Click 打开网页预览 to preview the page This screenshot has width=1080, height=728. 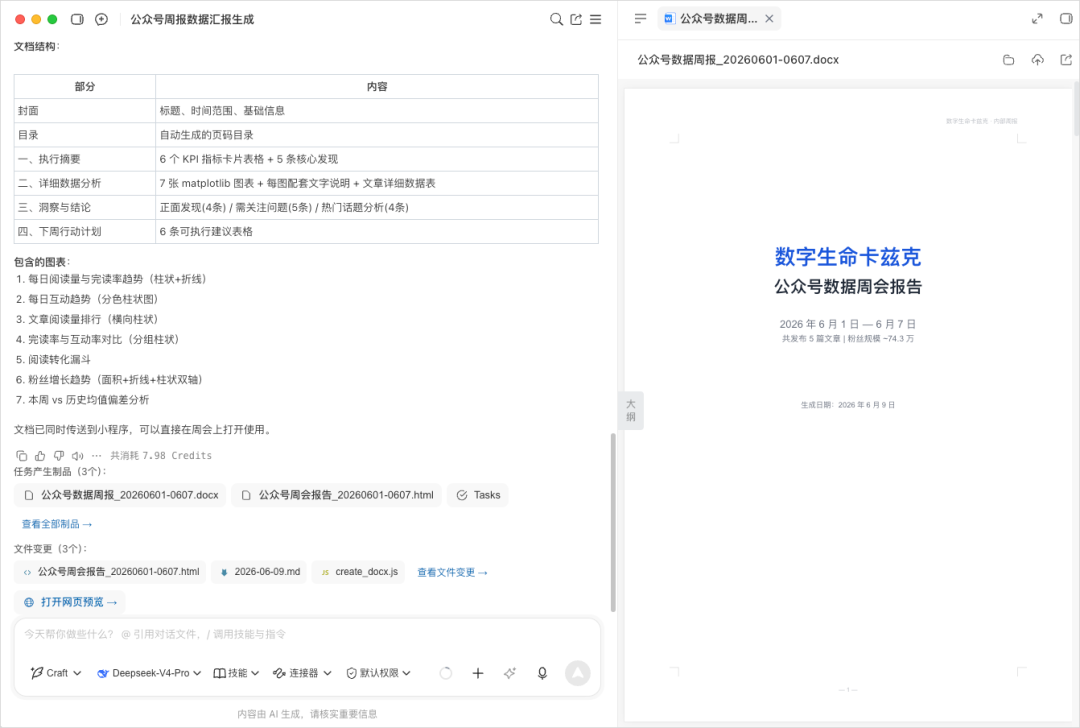(70, 602)
